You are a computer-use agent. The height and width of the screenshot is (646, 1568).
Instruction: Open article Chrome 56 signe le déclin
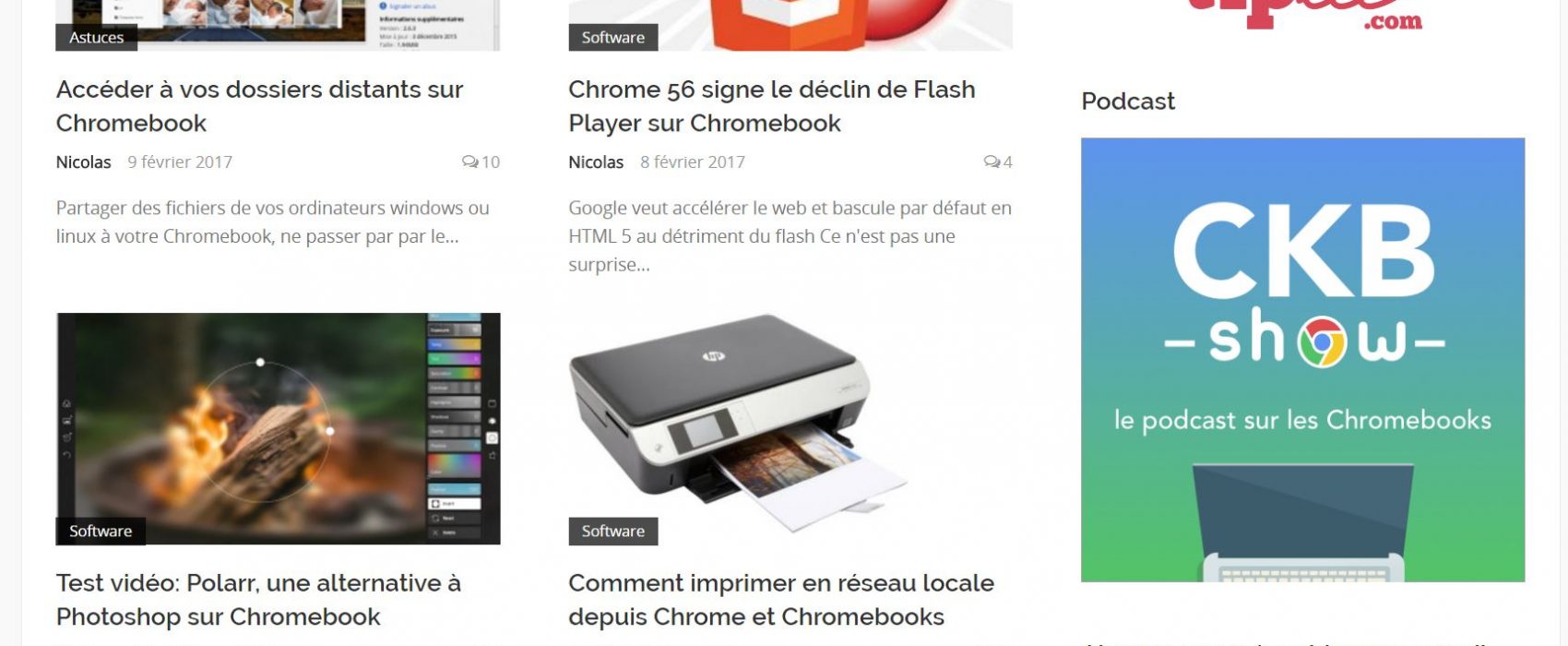coord(771,106)
